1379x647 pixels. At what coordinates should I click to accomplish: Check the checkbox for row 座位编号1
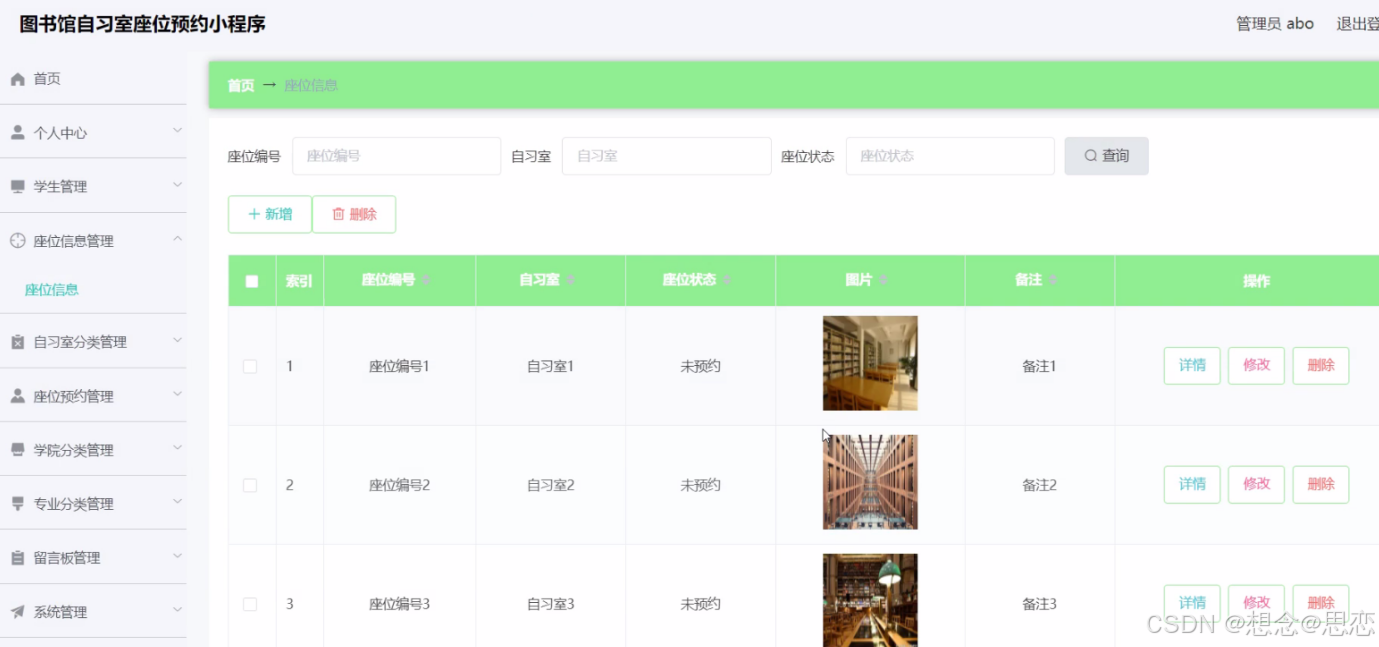click(x=250, y=367)
